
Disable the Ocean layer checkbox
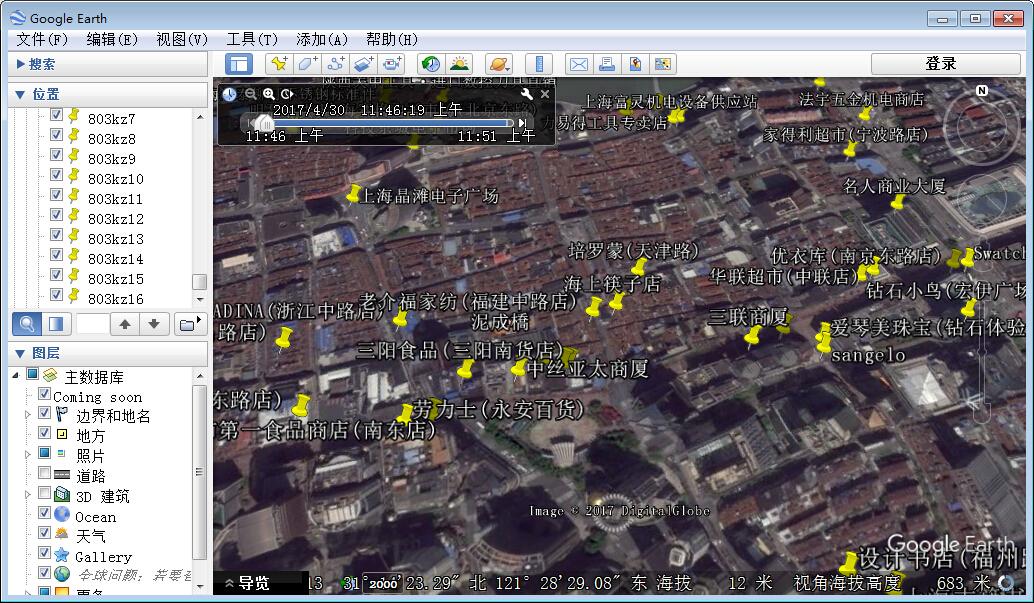pos(44,513)
